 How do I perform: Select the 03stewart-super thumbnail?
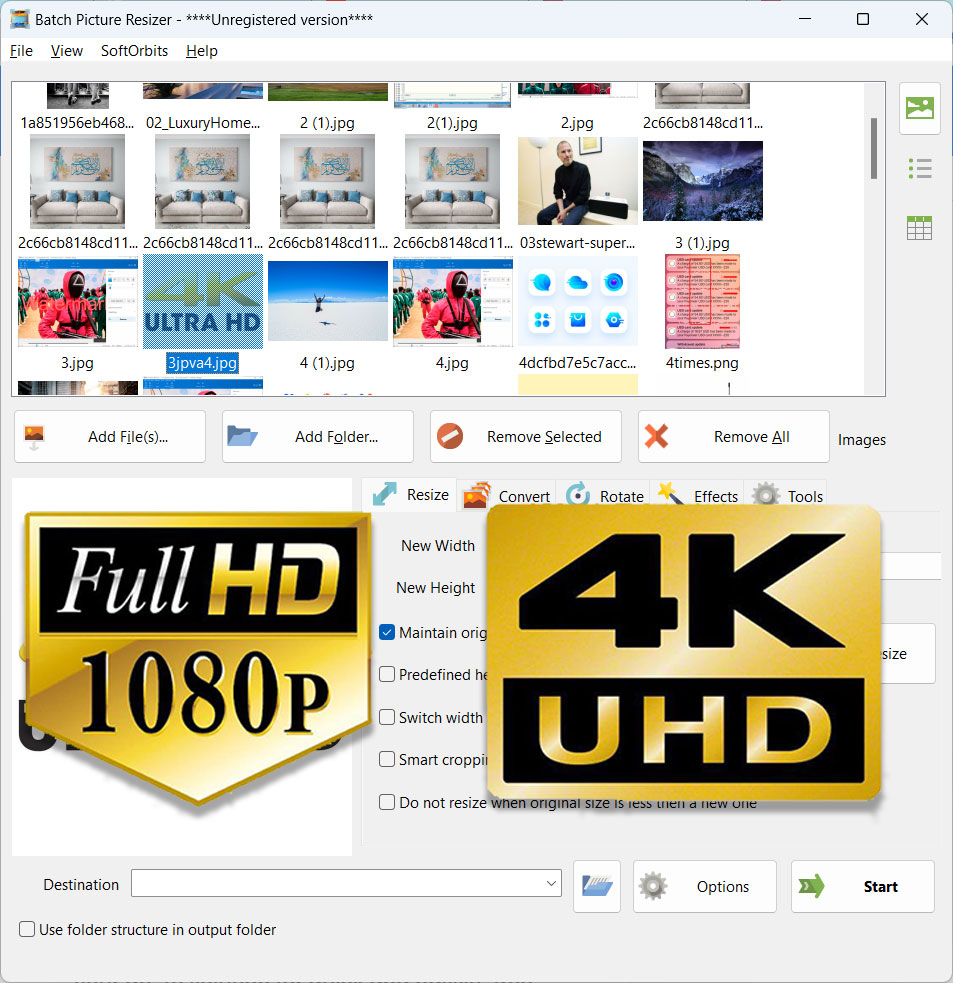577,181
